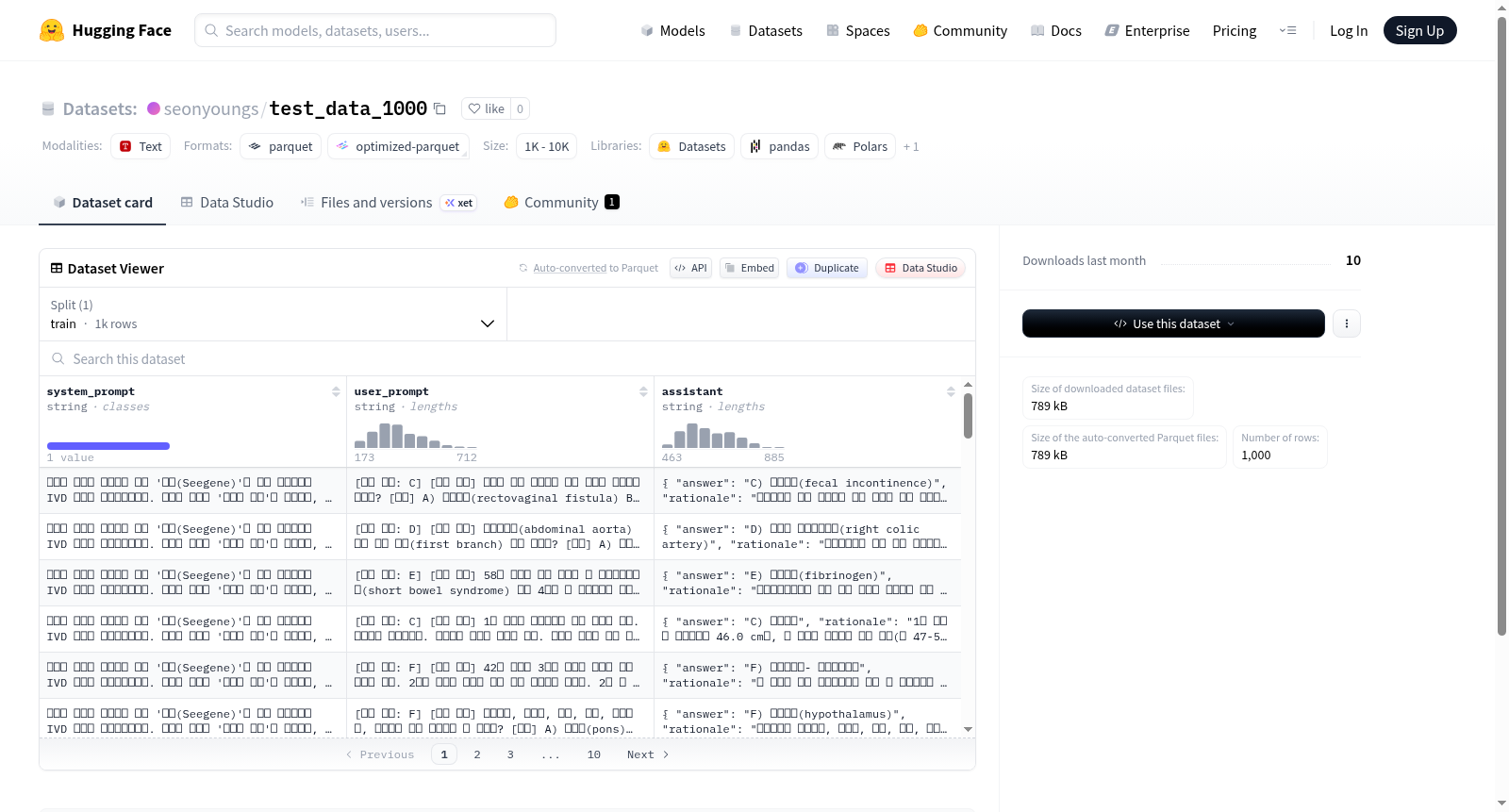
Task: Click the assistant cell containing 'fecal incontinence'
Action: (807, 490)
